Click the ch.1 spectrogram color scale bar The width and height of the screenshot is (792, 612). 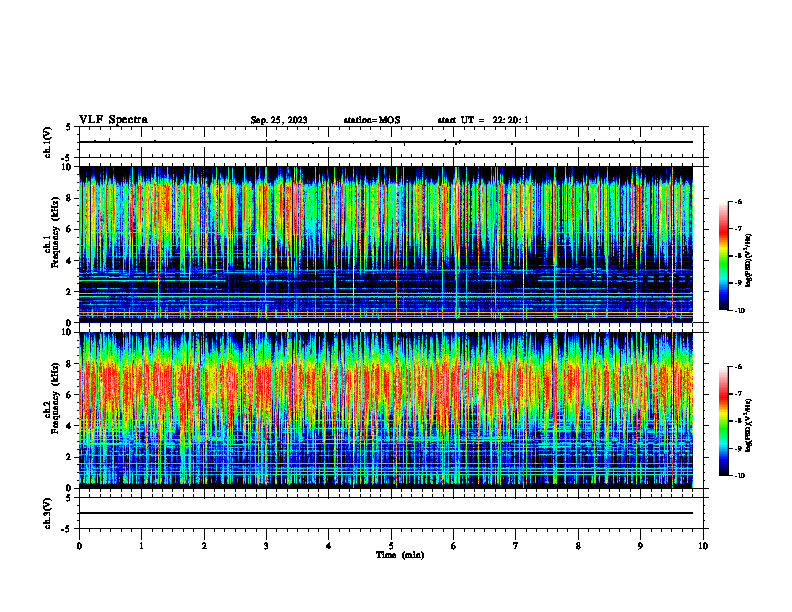click(x=723, y=256)
